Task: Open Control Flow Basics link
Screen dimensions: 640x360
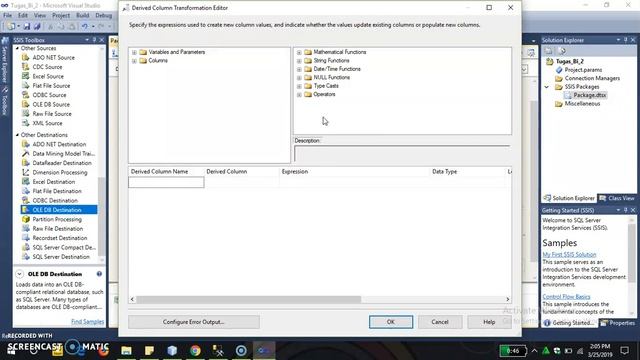Action: pos(566,297)
